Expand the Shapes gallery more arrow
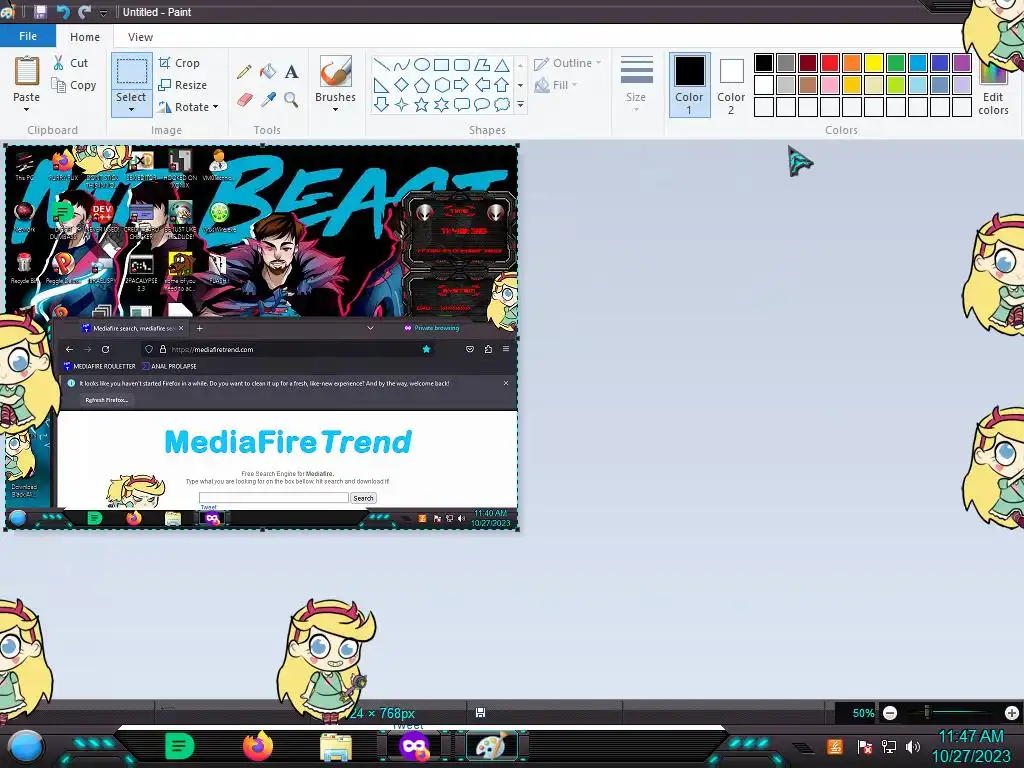 click(x=520, y=104)
